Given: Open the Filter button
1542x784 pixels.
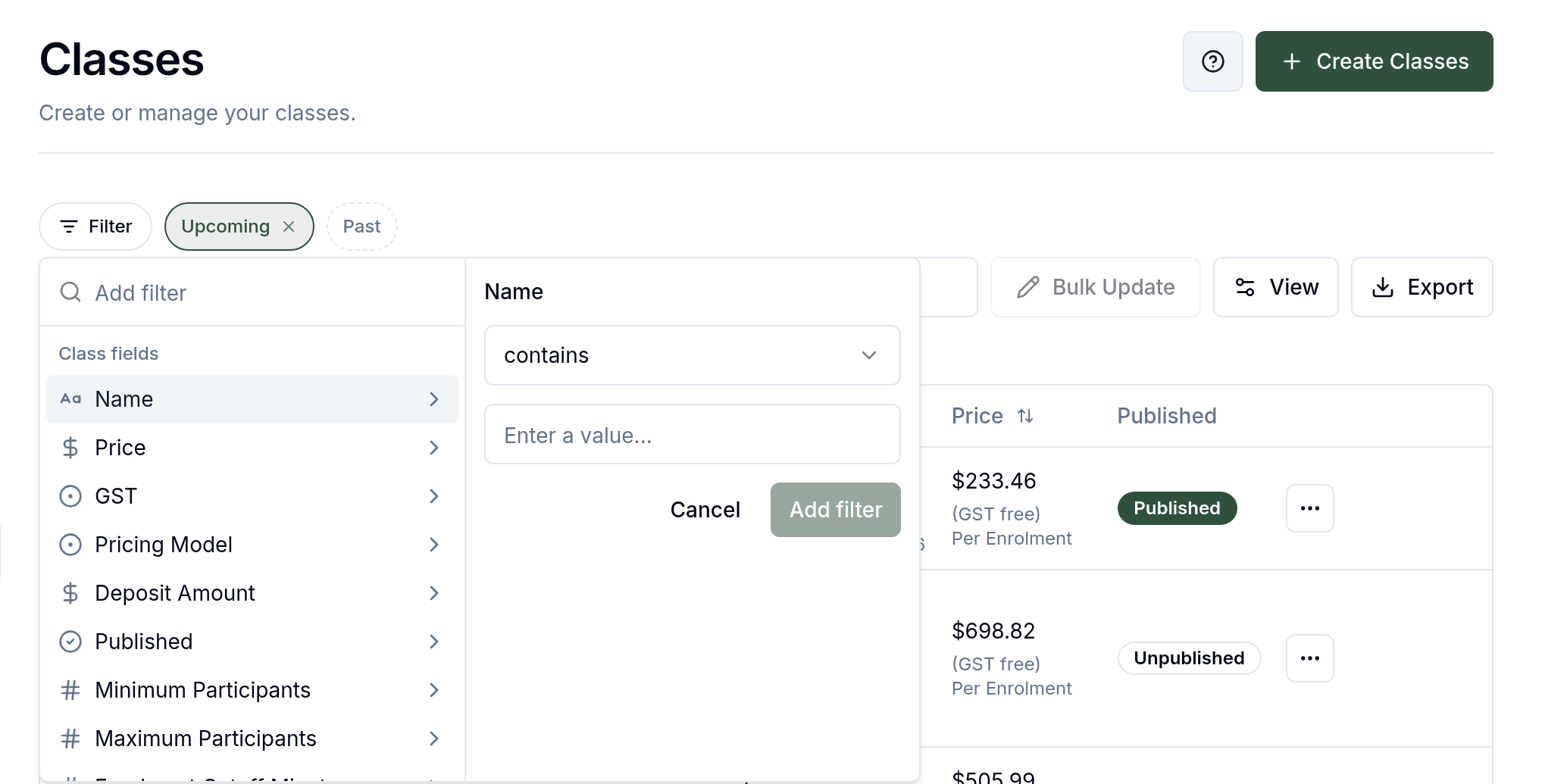Looking at the screenshot, I should (x=95, y=226).
